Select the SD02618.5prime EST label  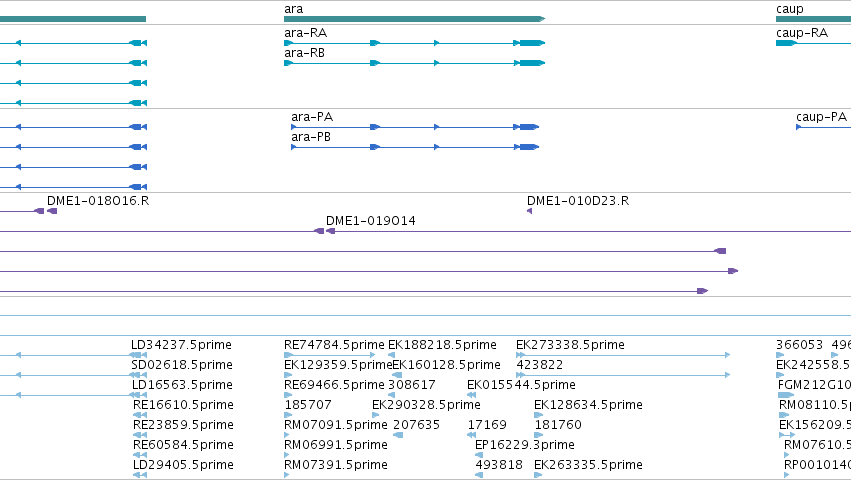tap(182, 365)
